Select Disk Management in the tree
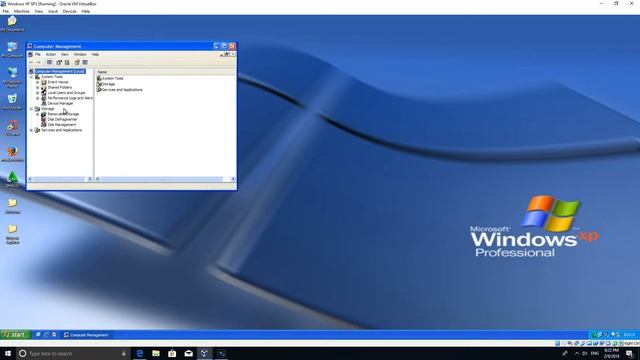This screenshot has height=360, width=640. [x=62, y=124]
